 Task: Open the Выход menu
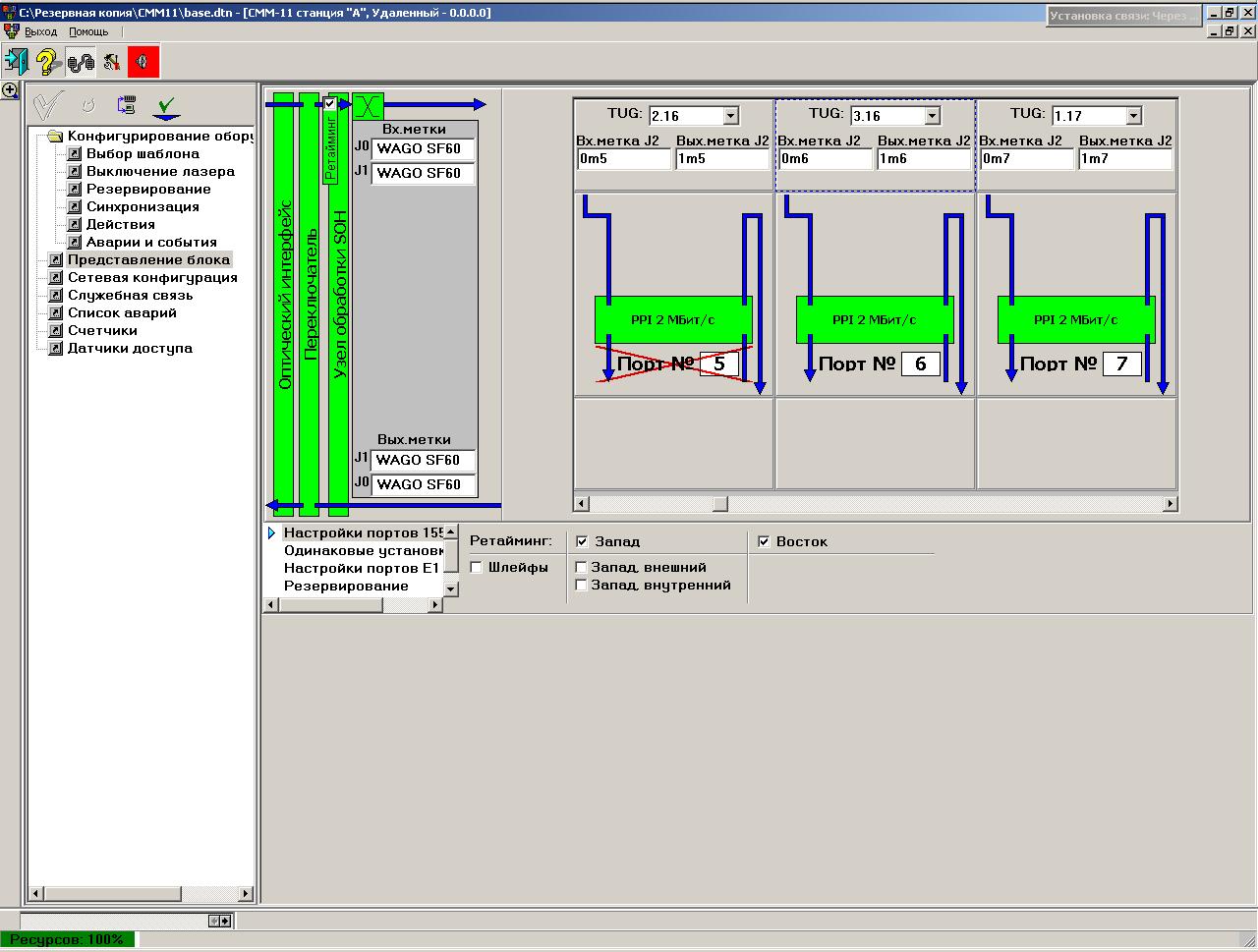(40, 31)
